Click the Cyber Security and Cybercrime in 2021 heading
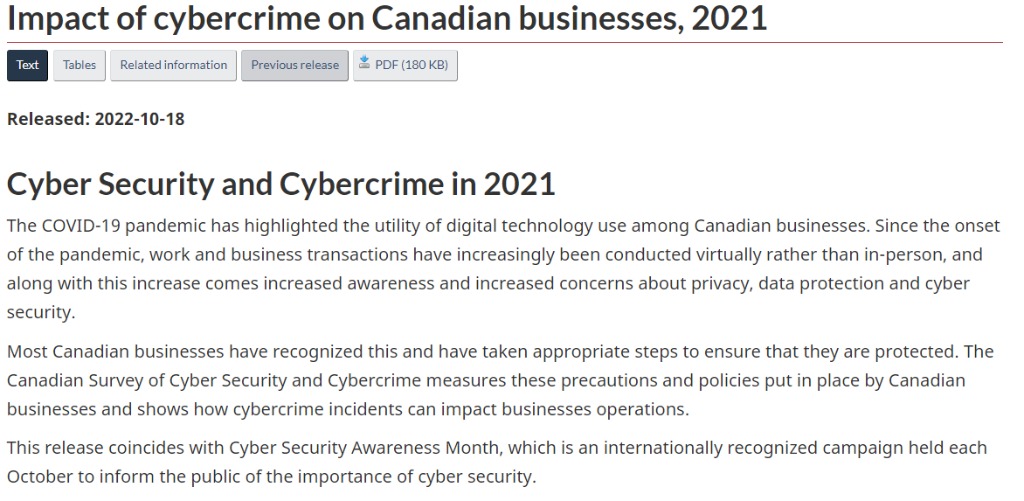The width and height of the screenshot is (1024, 501). point(280,184)
